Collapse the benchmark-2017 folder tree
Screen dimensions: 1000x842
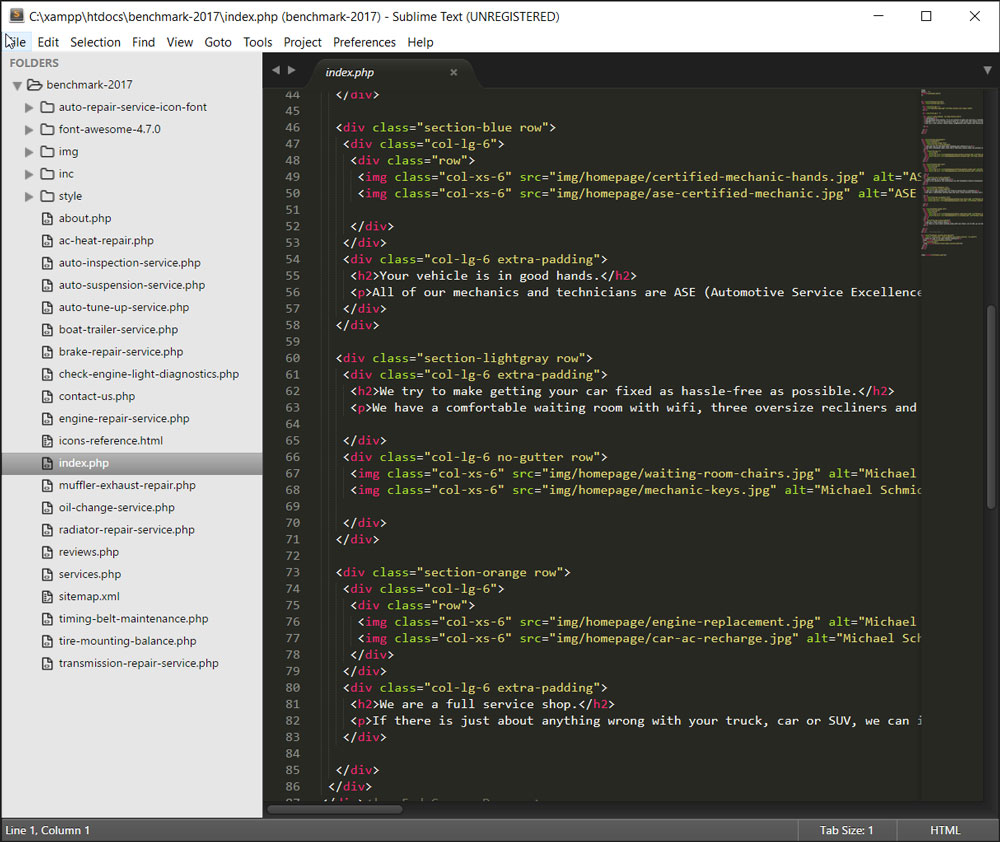point(16,84)
